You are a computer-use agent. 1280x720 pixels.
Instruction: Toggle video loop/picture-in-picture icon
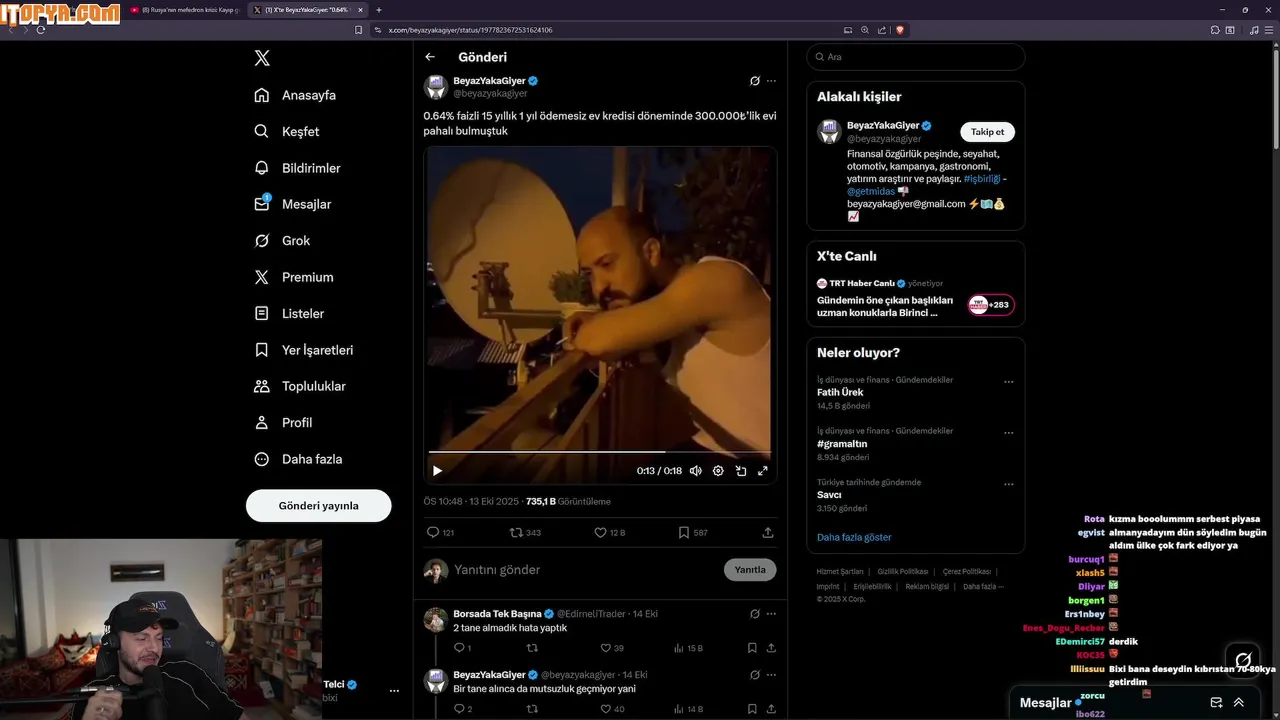tap(741, 470)
